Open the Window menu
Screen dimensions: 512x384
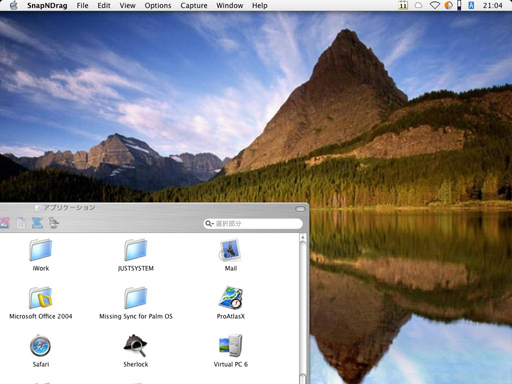click(230, 6)
